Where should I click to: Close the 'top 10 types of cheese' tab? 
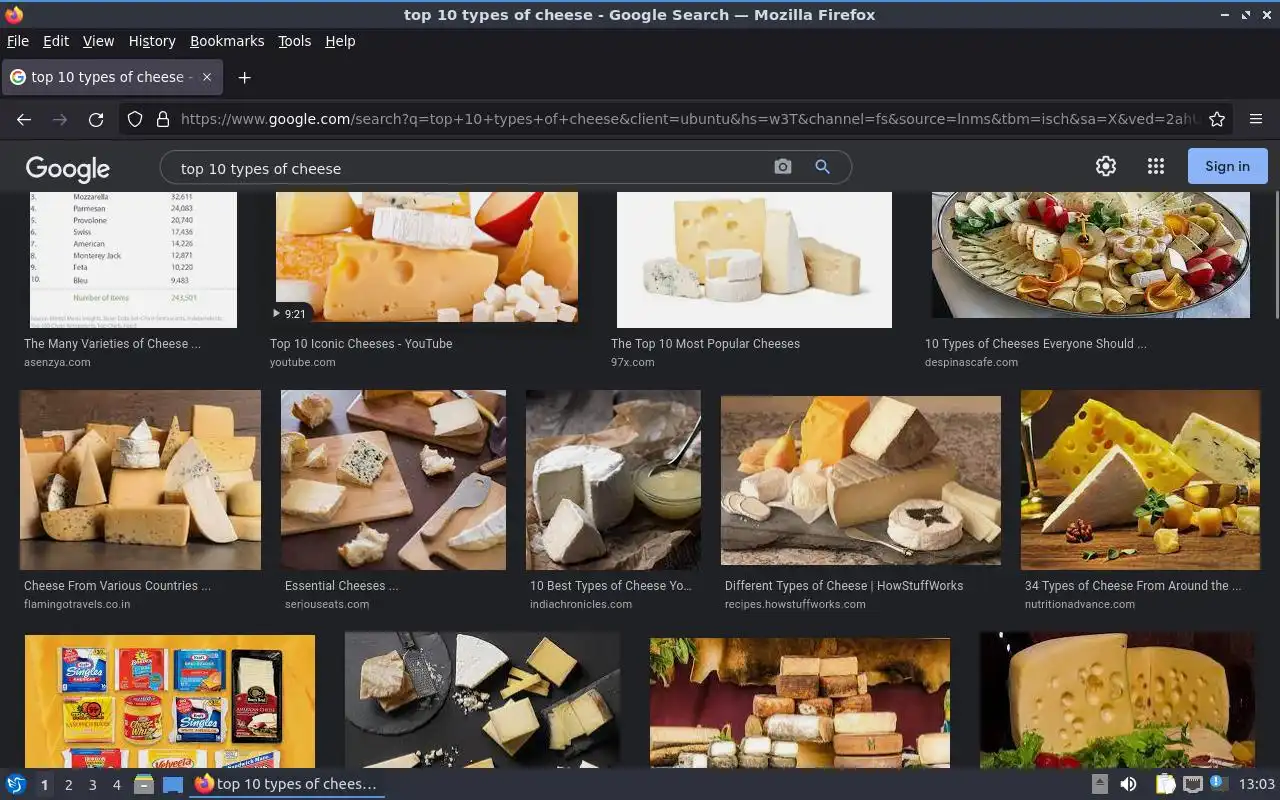tap(207, 77)
